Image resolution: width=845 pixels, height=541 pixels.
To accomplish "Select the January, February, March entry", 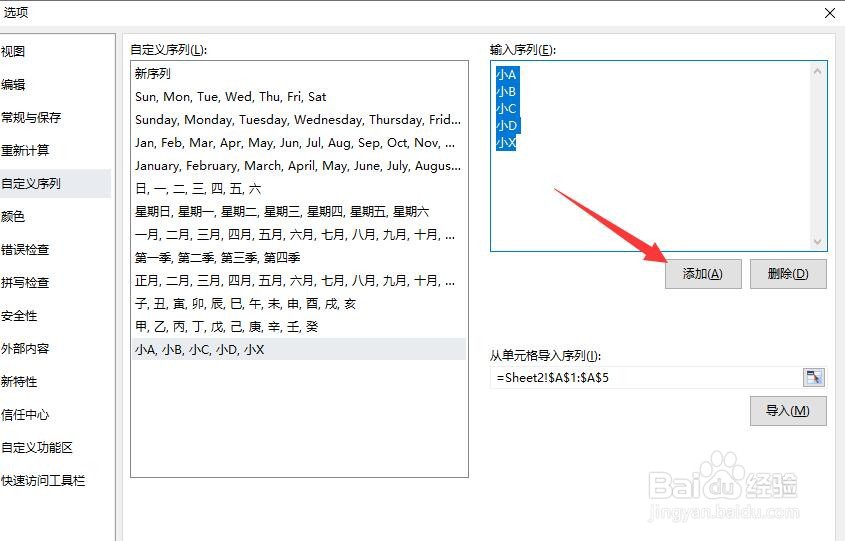I will pyautogui.click(x=299, y=165).
